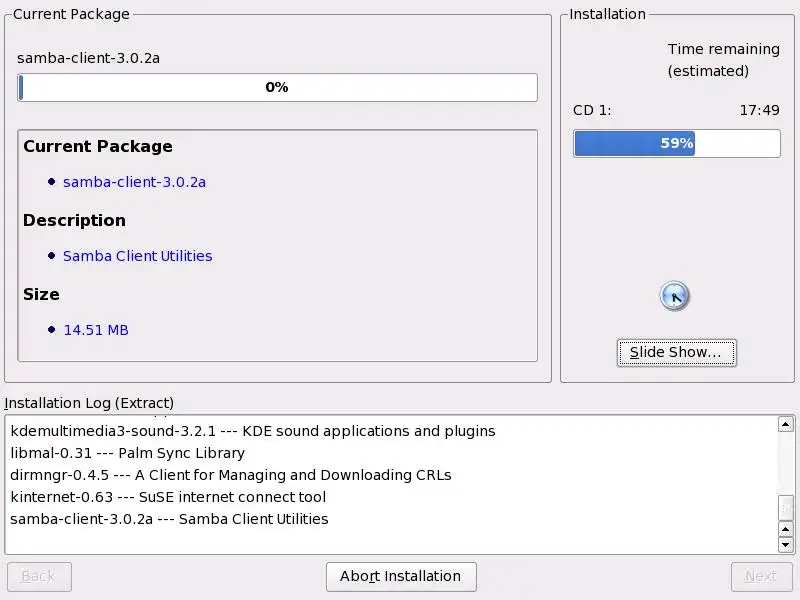The height and width of the screenshot is (600, 800).
Task: Click the bold Description heading
Action: click(74, 220)
